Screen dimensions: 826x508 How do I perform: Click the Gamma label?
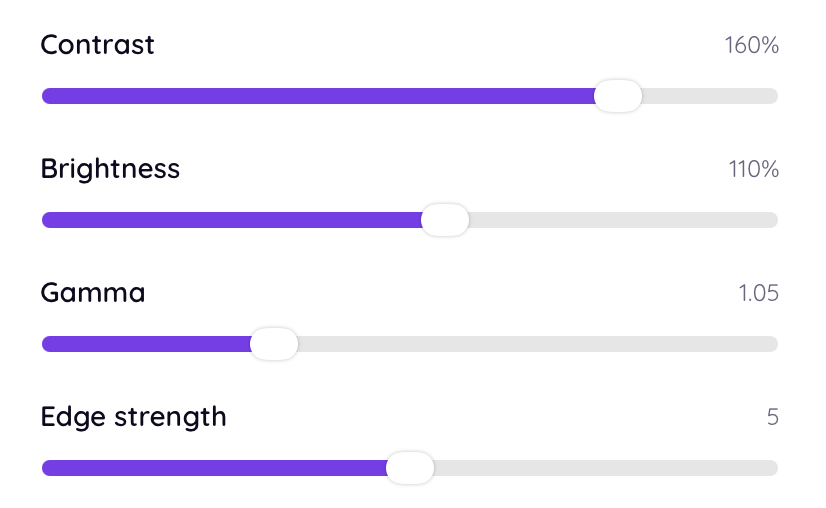93,293
